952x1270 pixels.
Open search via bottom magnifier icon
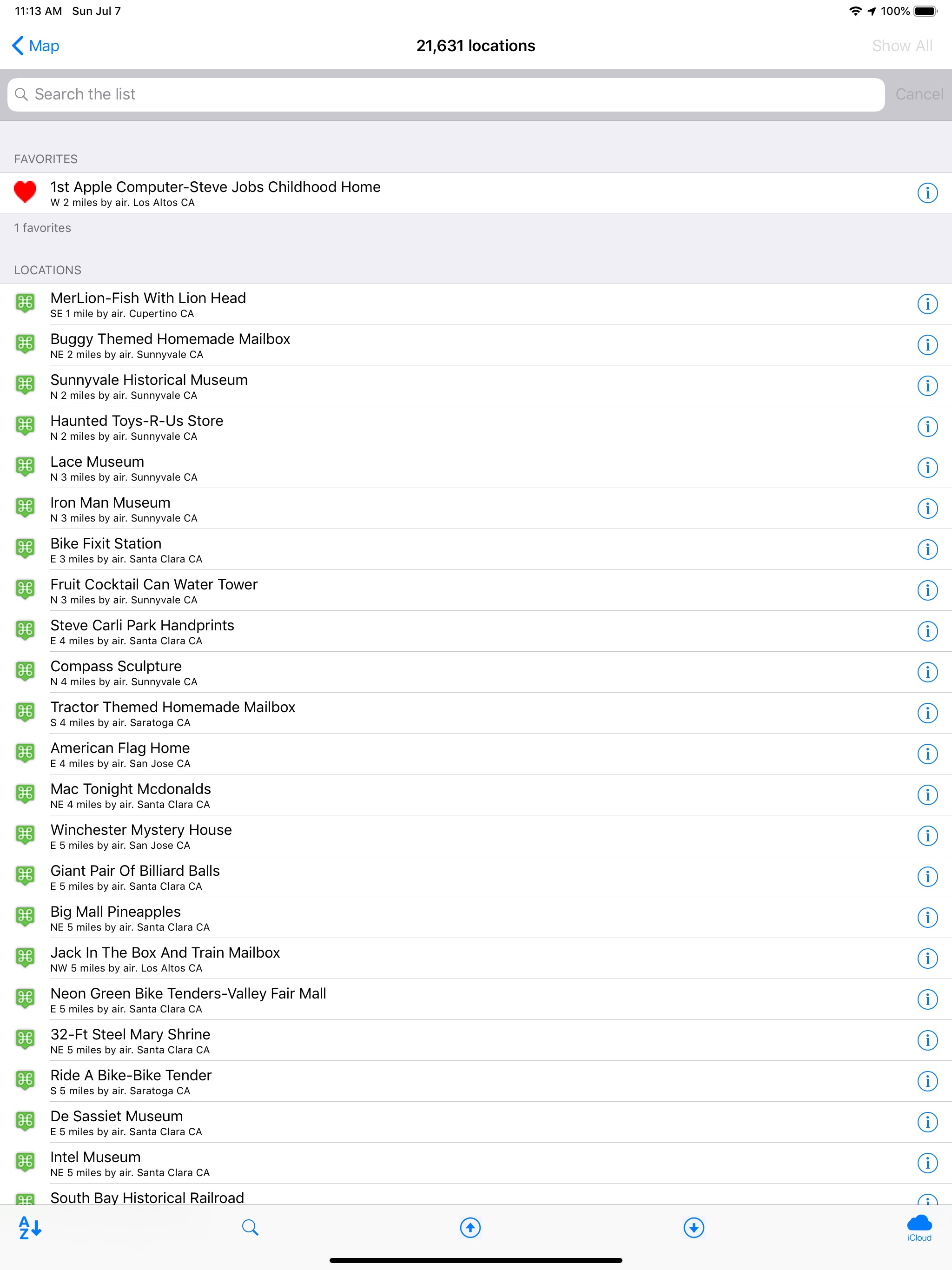(250, 1228)
